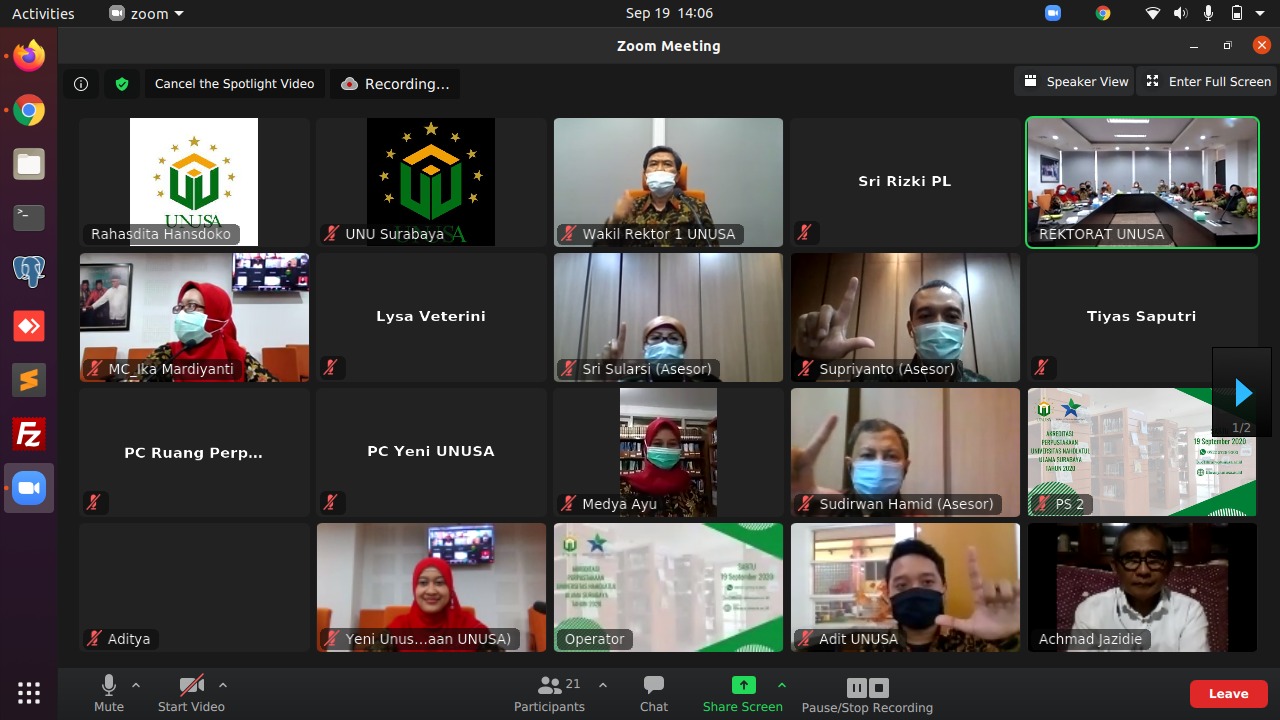Screen dimensions: 1280x720
Task: Go to the next page of participants
Action: click(x=1242, y=392)
